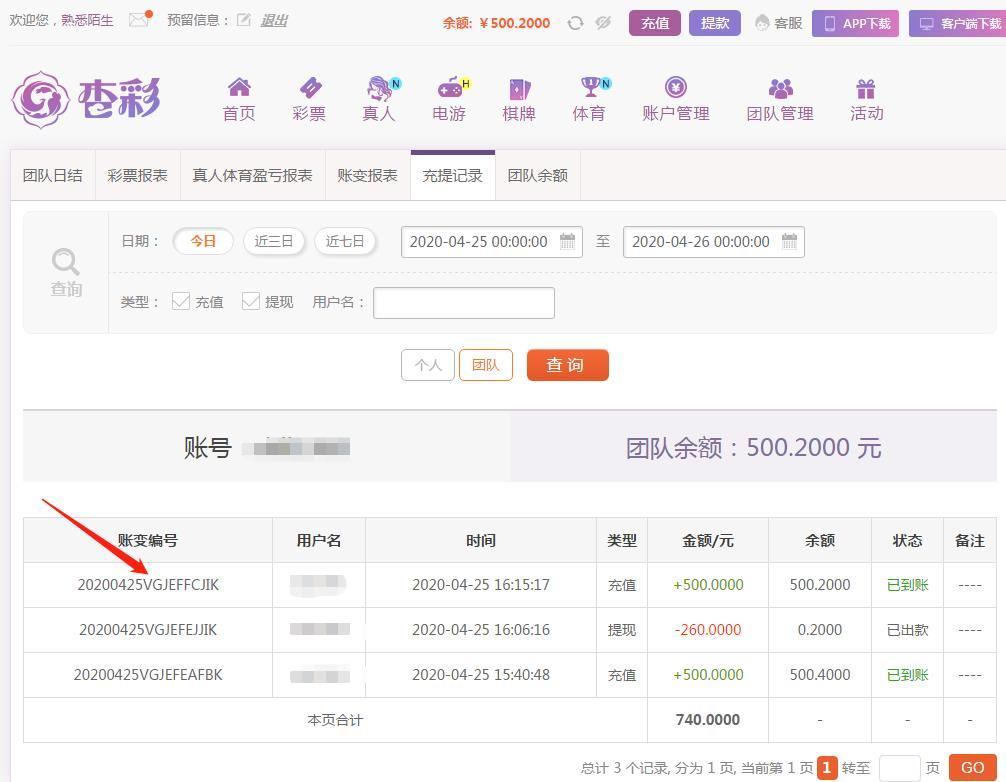
Task: Open the 彩票 lottery icon
Action: pyautogui.click(x=309, y=89)
